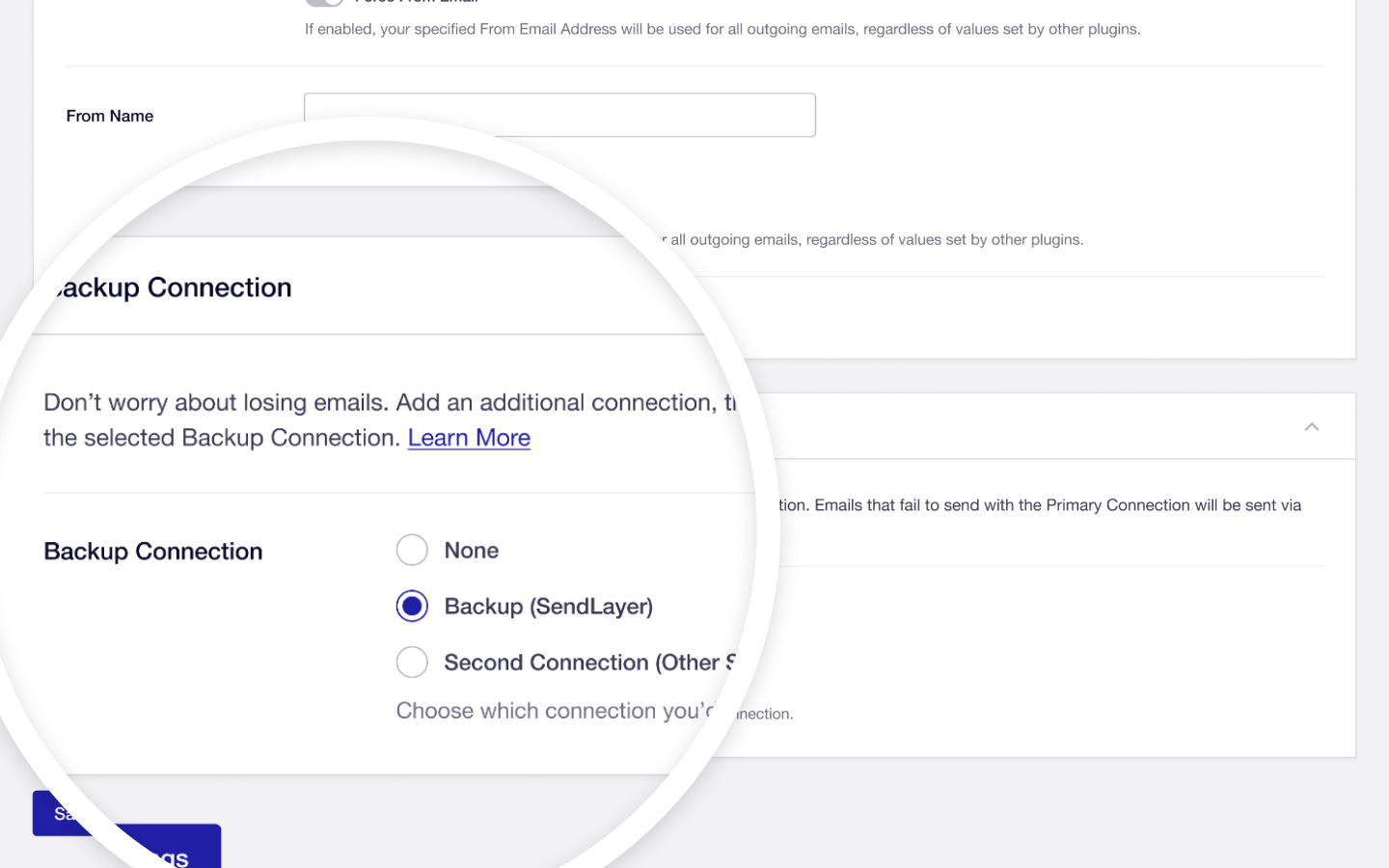Image resolution: width=1389 pixels, height=868 pixels.
Task: Click the Backup Connection row label
Action: point(153,552)
